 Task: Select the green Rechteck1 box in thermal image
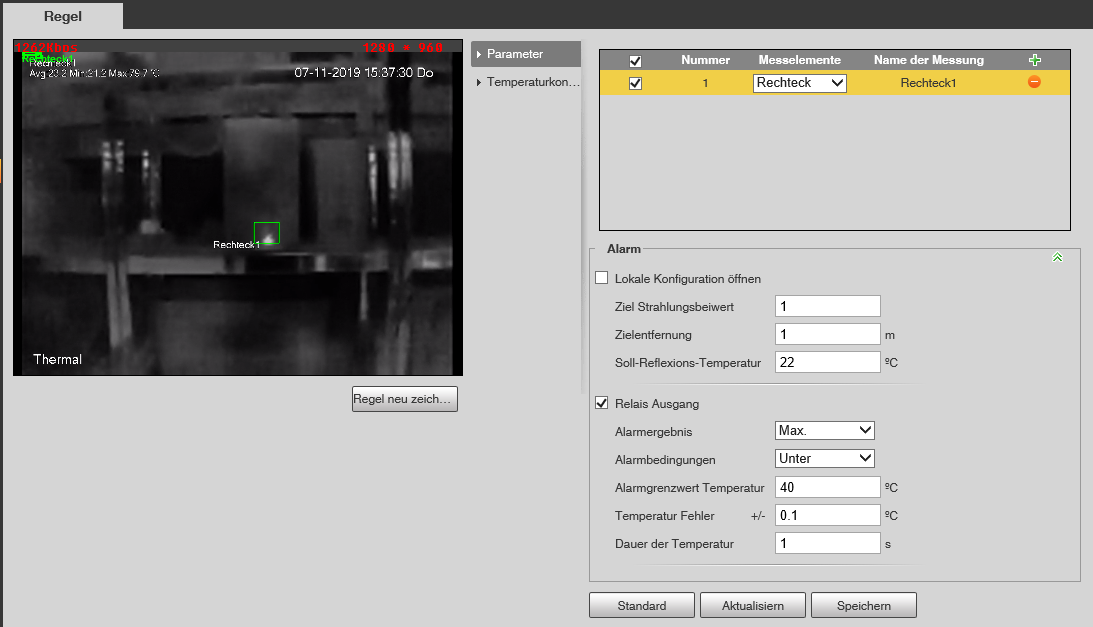pos(266,233)
